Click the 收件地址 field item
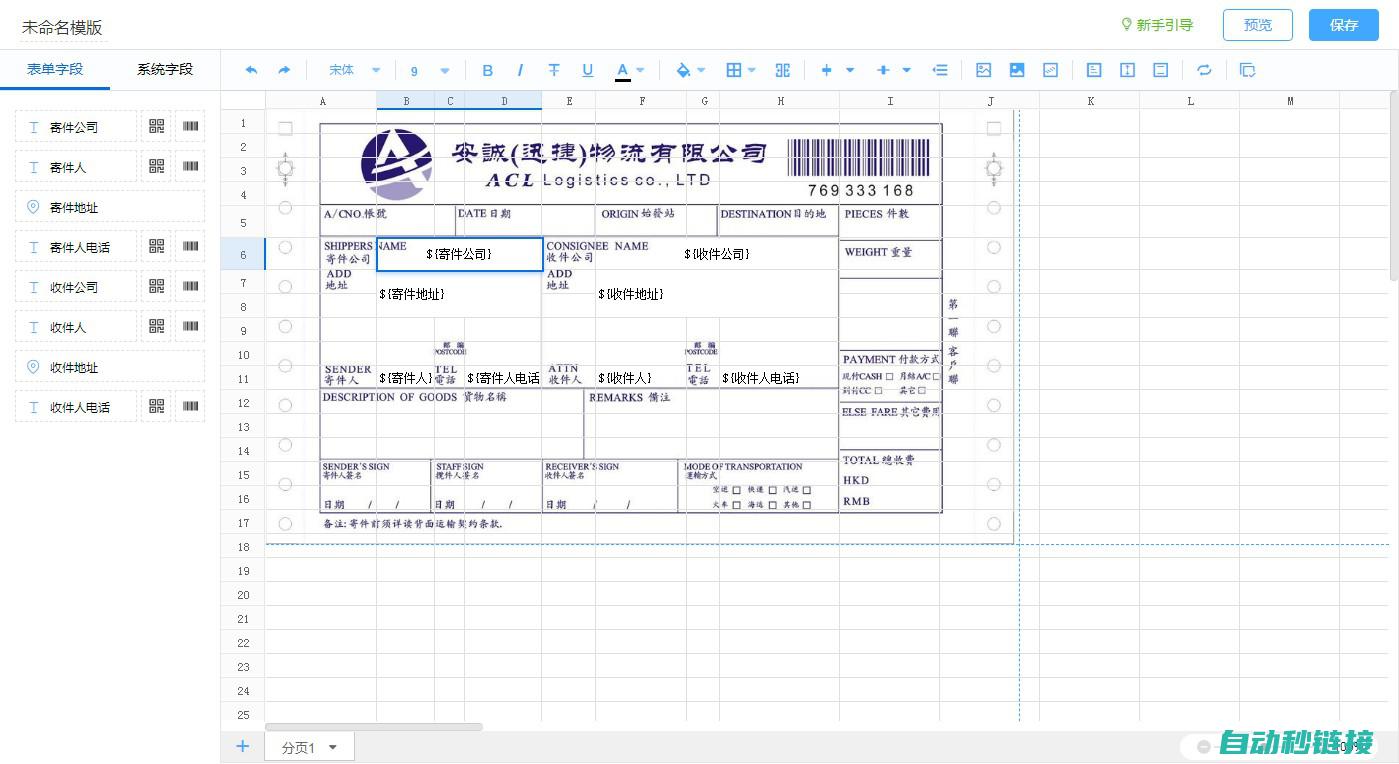Image resolution: width=1399 pixels, height=764 pixels. pyautogui.click(x=110, y=366)
